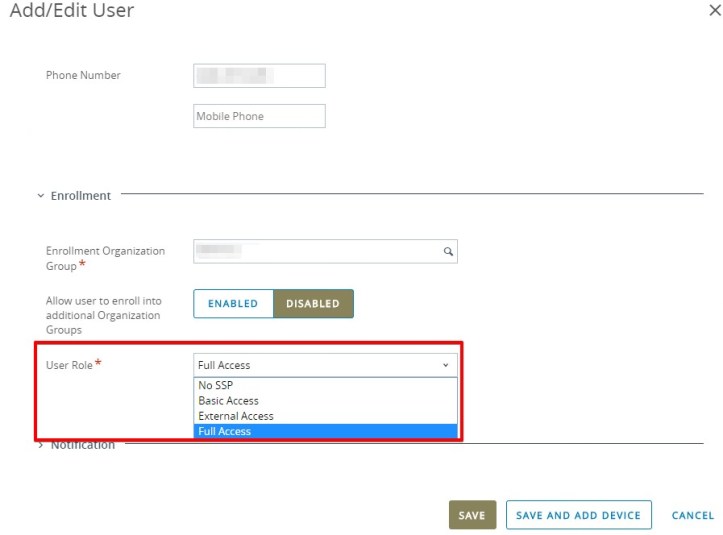Click the User Role dropdown arrow
This screenshot has width=723, height=535.
(445, 366)
